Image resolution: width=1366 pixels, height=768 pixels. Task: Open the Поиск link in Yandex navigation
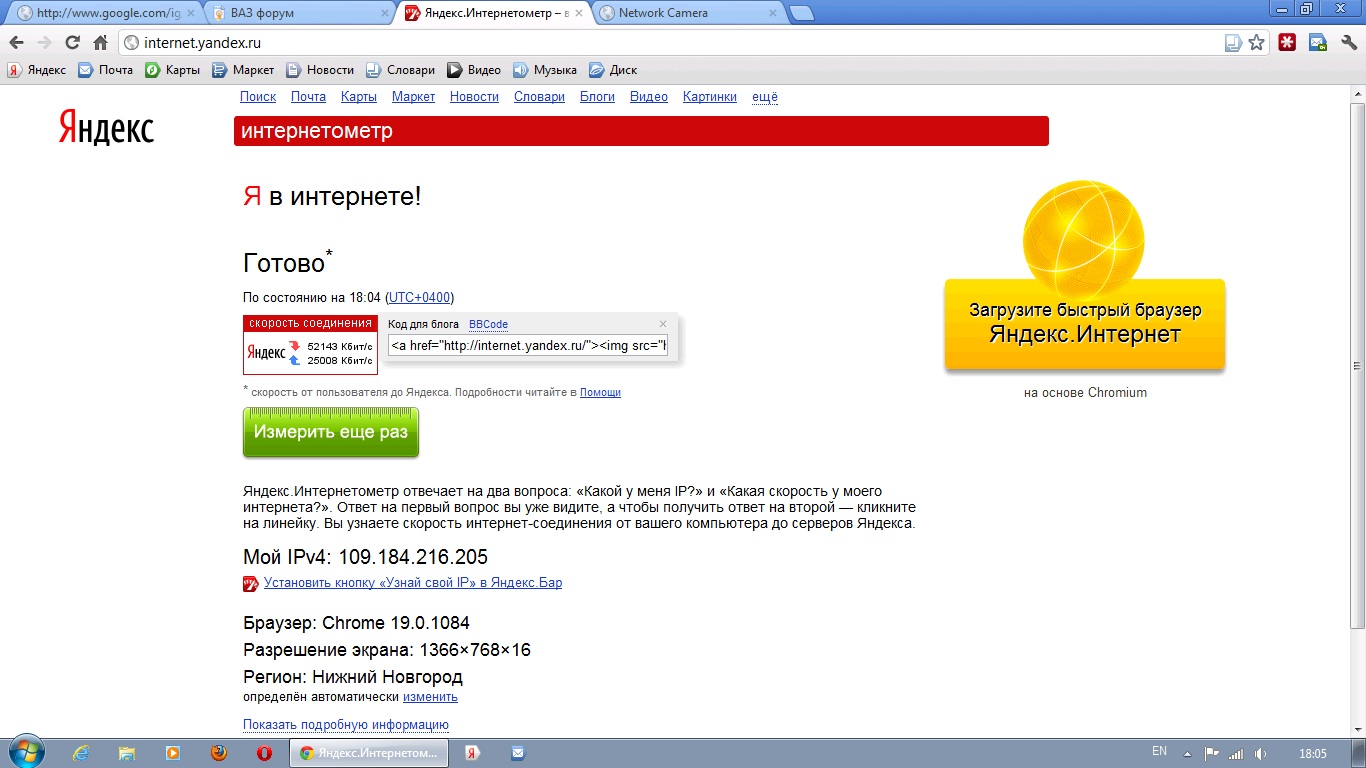258,97
